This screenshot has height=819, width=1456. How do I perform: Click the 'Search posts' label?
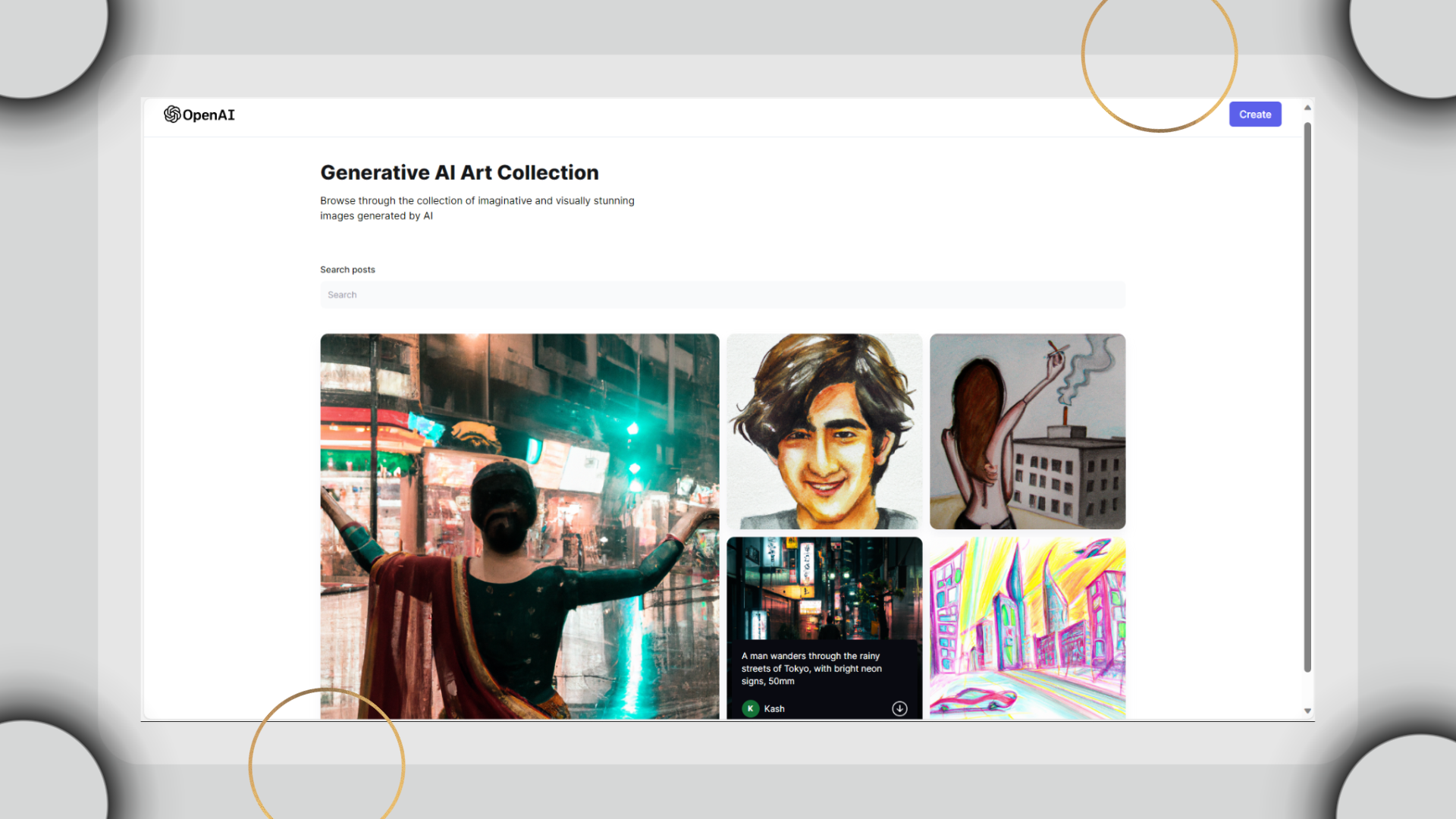pos(347,269)
